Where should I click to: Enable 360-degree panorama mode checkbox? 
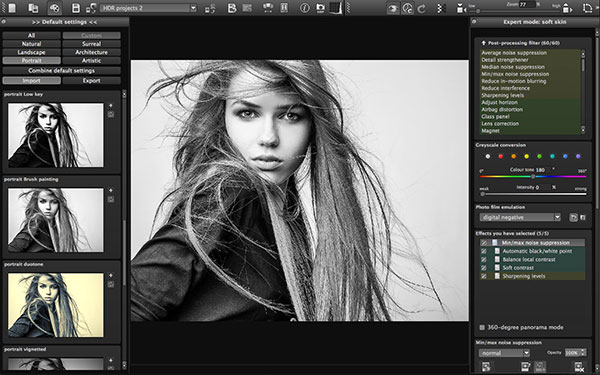tap(482, 328)
